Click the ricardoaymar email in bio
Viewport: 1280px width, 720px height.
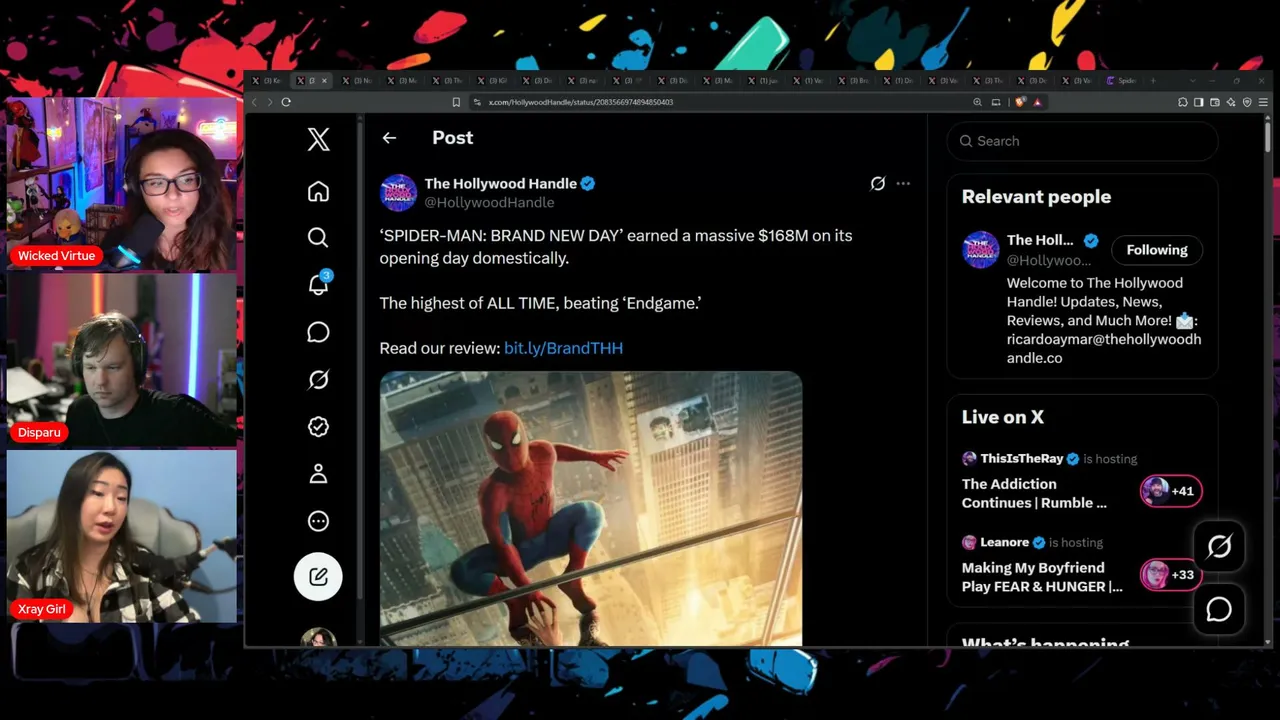coord(1104,348)
